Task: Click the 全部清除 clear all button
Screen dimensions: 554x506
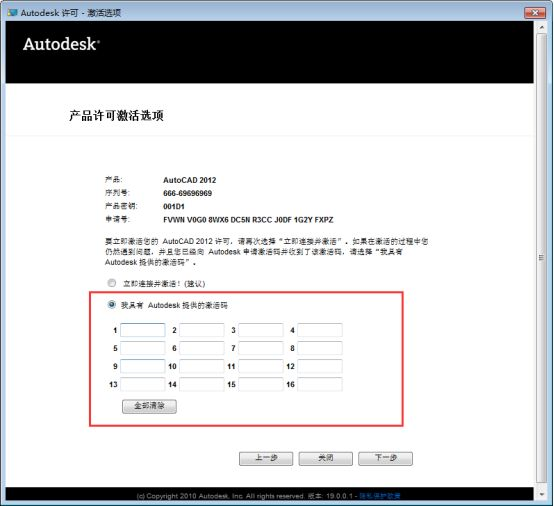Action: click(x=149, y=406)
